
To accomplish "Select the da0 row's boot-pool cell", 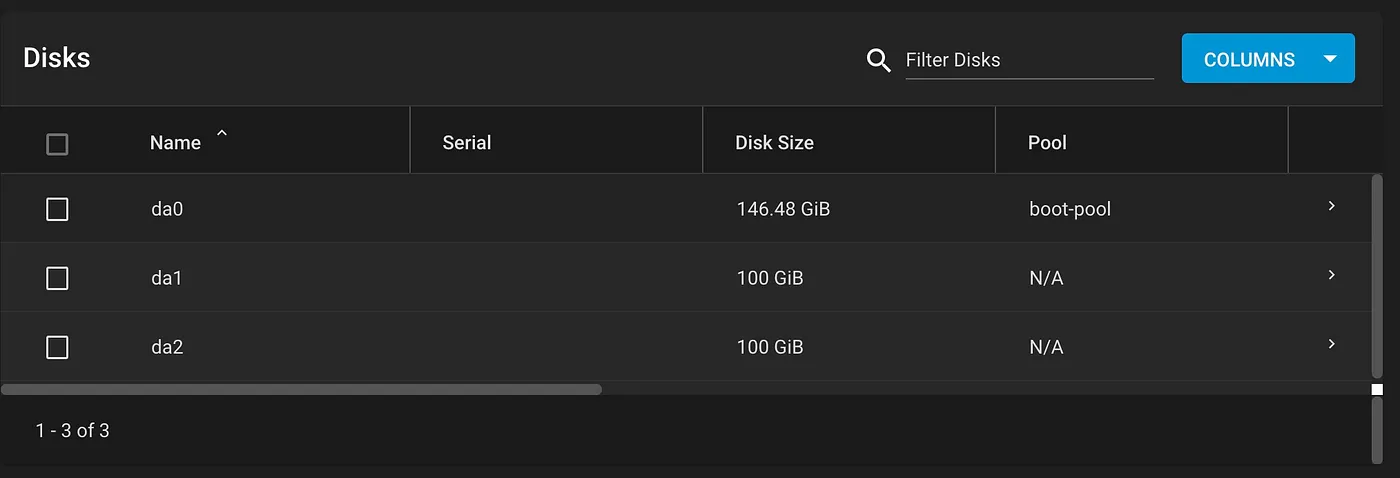I will [x=1070, y=209].
